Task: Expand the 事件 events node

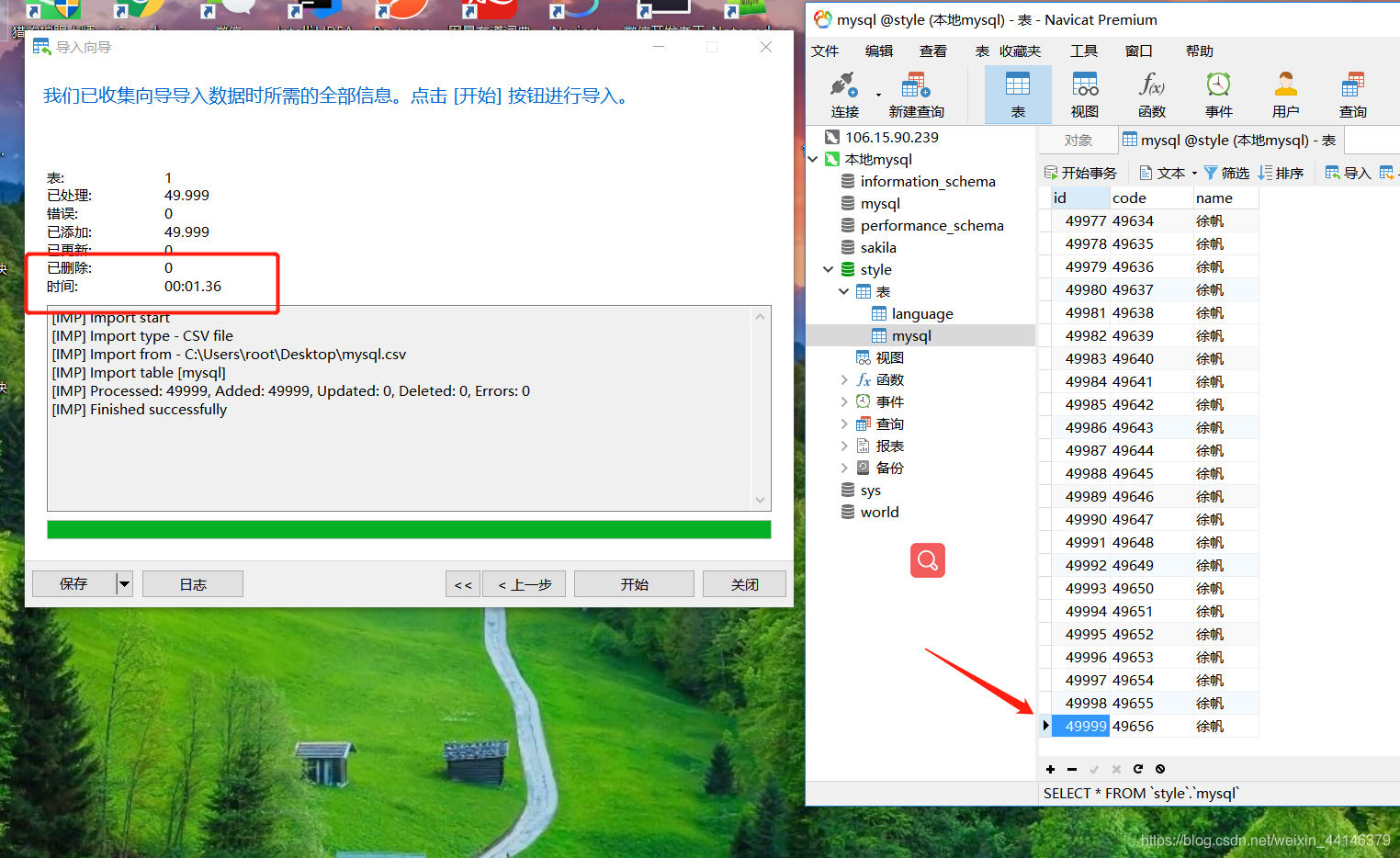Action: [x=843, y=401]
